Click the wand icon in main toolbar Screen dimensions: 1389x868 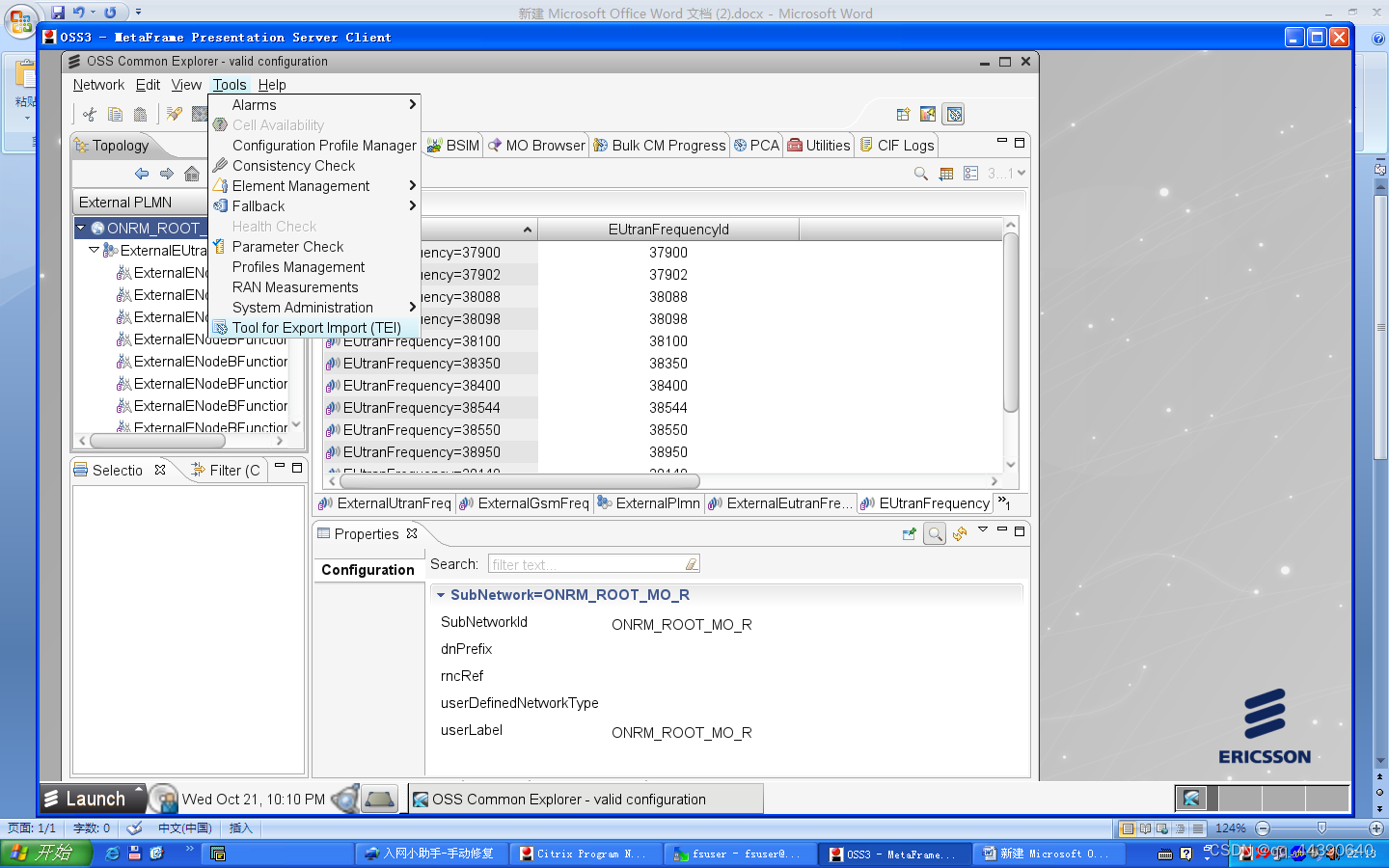(174, 114)
